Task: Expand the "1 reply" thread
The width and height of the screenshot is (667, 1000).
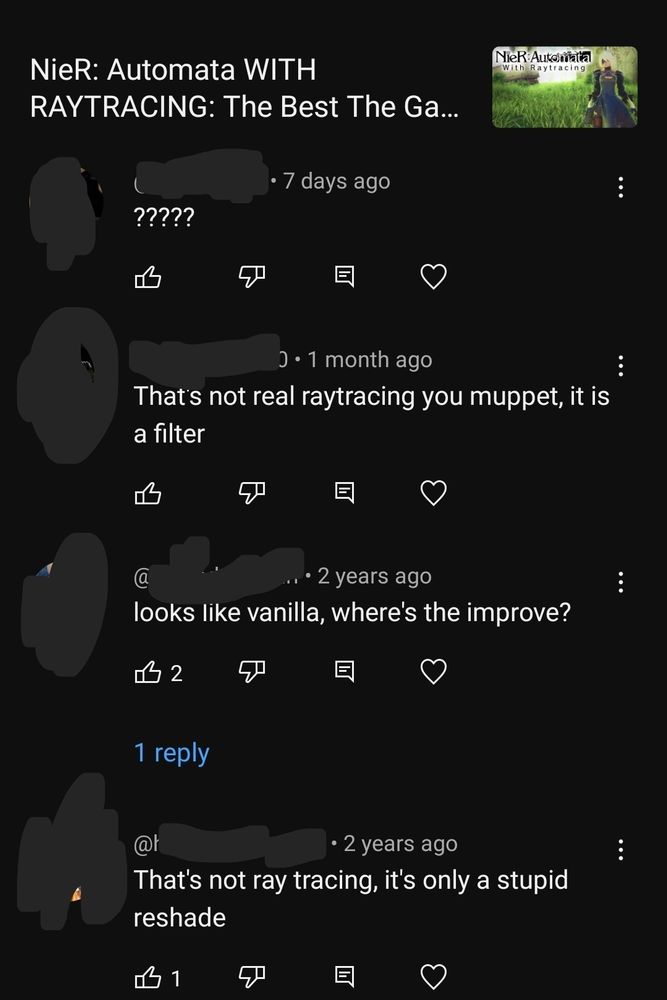Action: [172, 753]
